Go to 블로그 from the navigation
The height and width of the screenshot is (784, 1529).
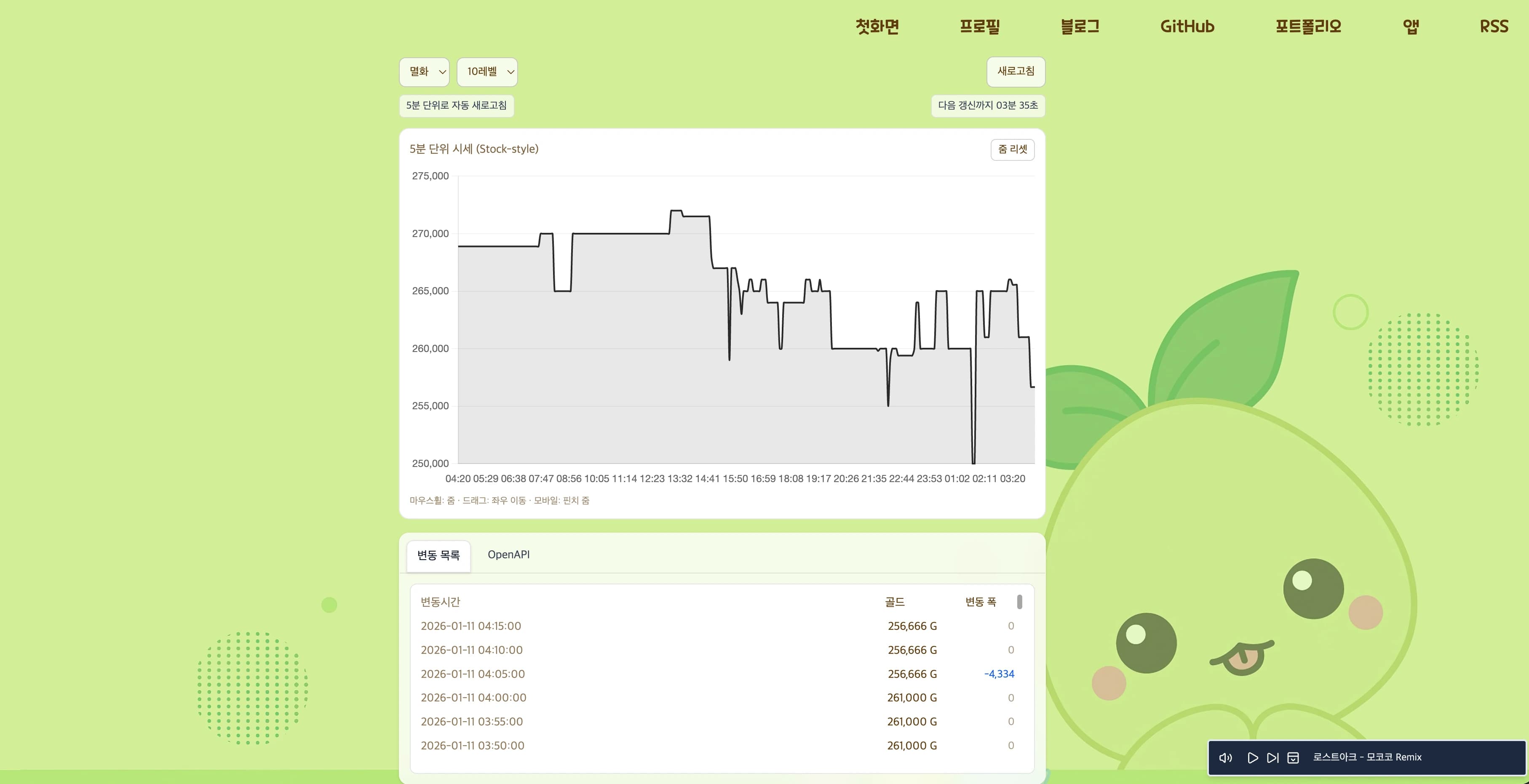coord(1080,26)
